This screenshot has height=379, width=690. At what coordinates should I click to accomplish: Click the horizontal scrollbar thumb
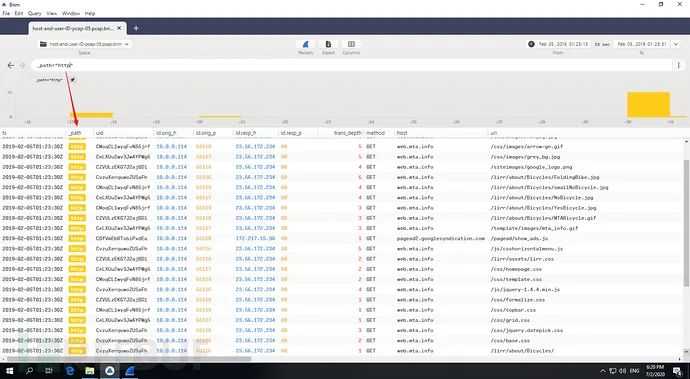click(x=129, y=359)
